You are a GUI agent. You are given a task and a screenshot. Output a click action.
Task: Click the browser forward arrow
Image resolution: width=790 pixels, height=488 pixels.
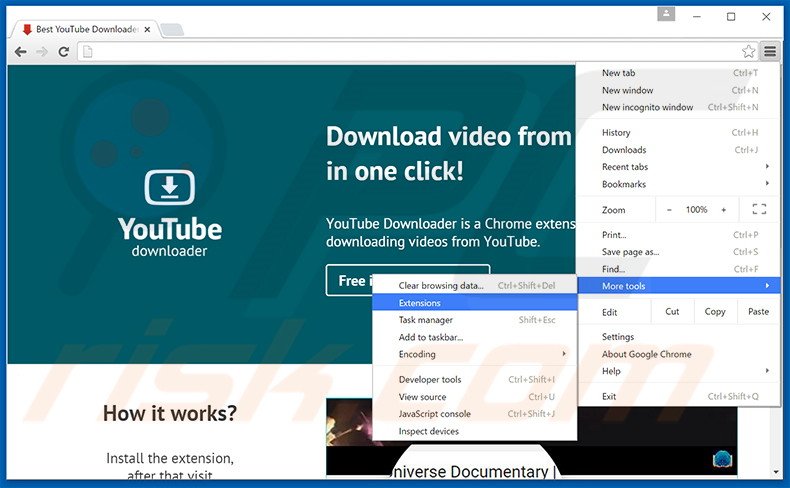[x=42, y=51]
